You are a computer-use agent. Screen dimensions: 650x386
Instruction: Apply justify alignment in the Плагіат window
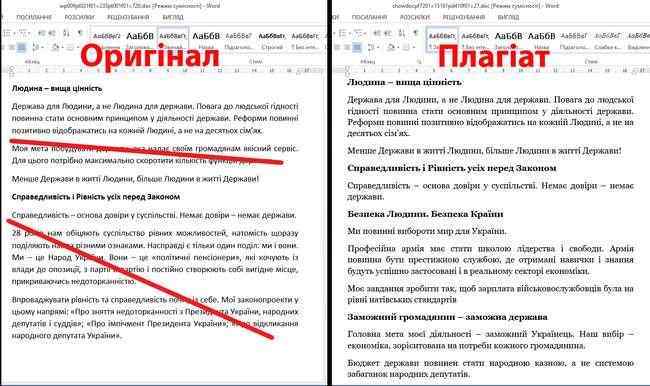[357, 47]
